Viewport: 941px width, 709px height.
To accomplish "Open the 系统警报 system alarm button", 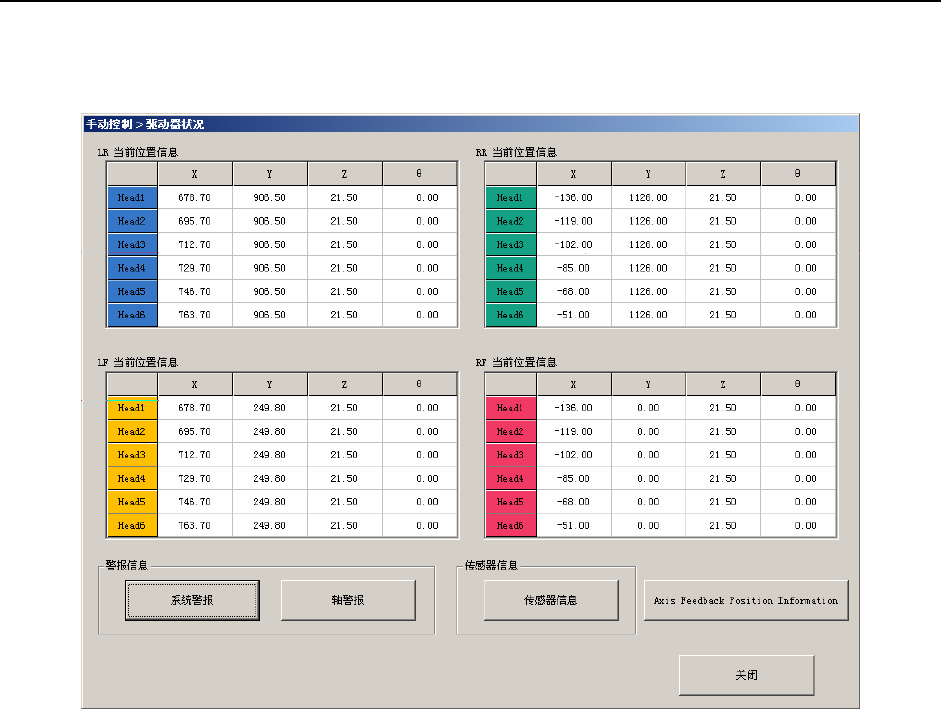I will [x=192, y=600].
